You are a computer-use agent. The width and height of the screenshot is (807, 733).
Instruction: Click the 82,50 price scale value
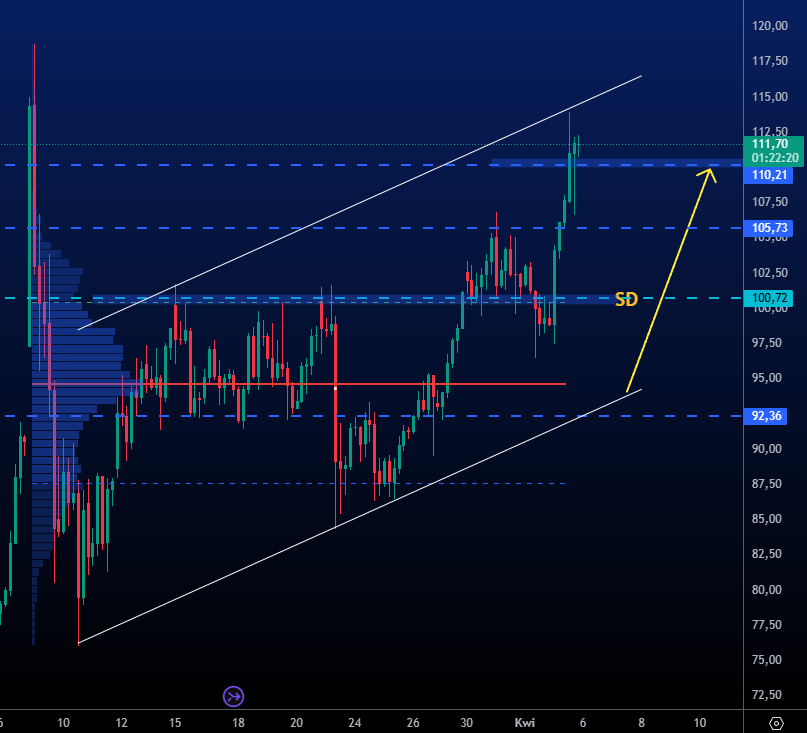[766, 554]
